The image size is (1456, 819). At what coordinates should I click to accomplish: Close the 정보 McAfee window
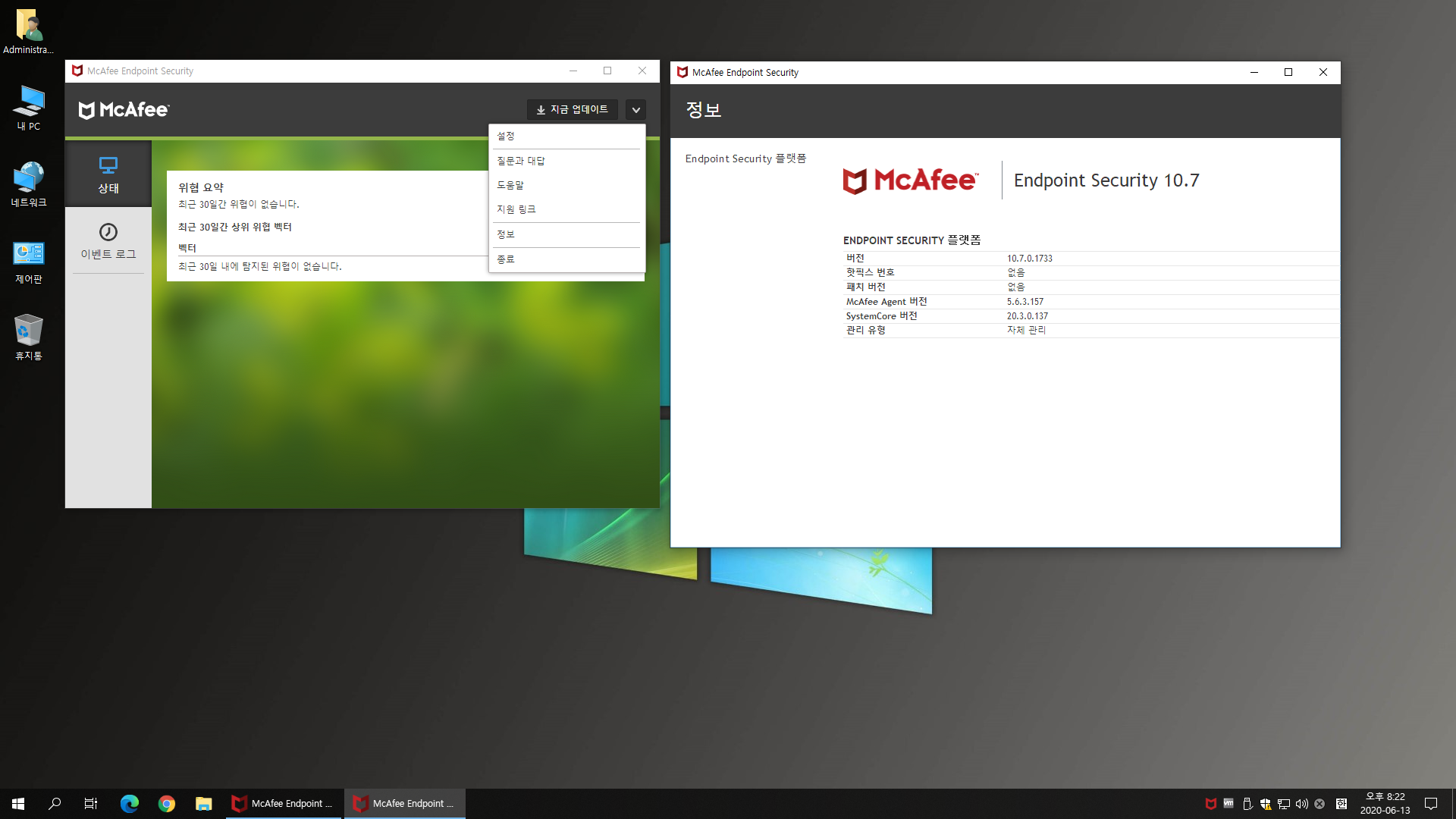pyautogui.click(x=1323, y=73)
